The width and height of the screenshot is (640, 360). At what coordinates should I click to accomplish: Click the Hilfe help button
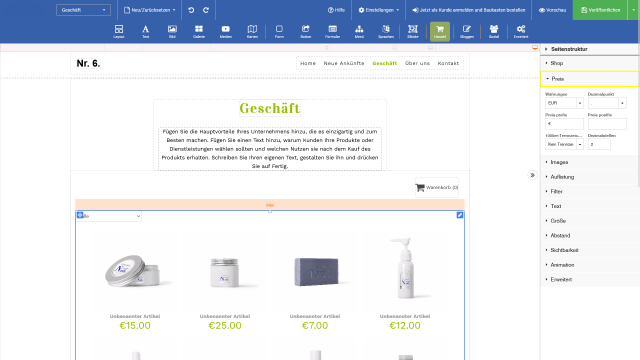pos(336,10)
